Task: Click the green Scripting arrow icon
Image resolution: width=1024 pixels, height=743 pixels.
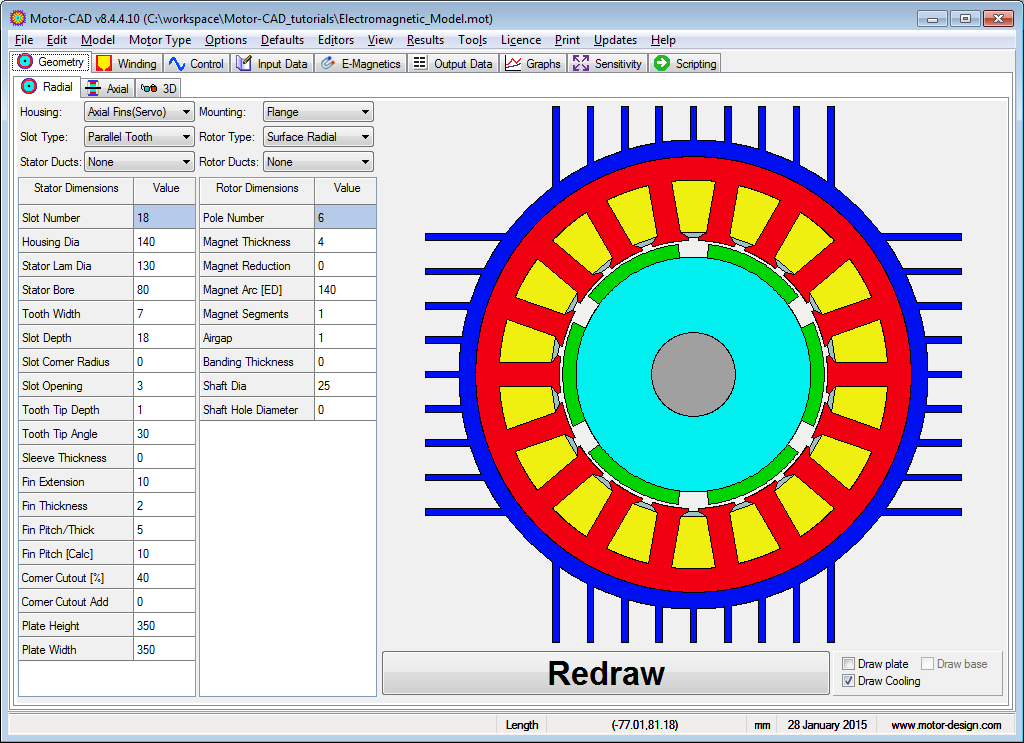Action: pyautogui.click(x=661, y=63)
